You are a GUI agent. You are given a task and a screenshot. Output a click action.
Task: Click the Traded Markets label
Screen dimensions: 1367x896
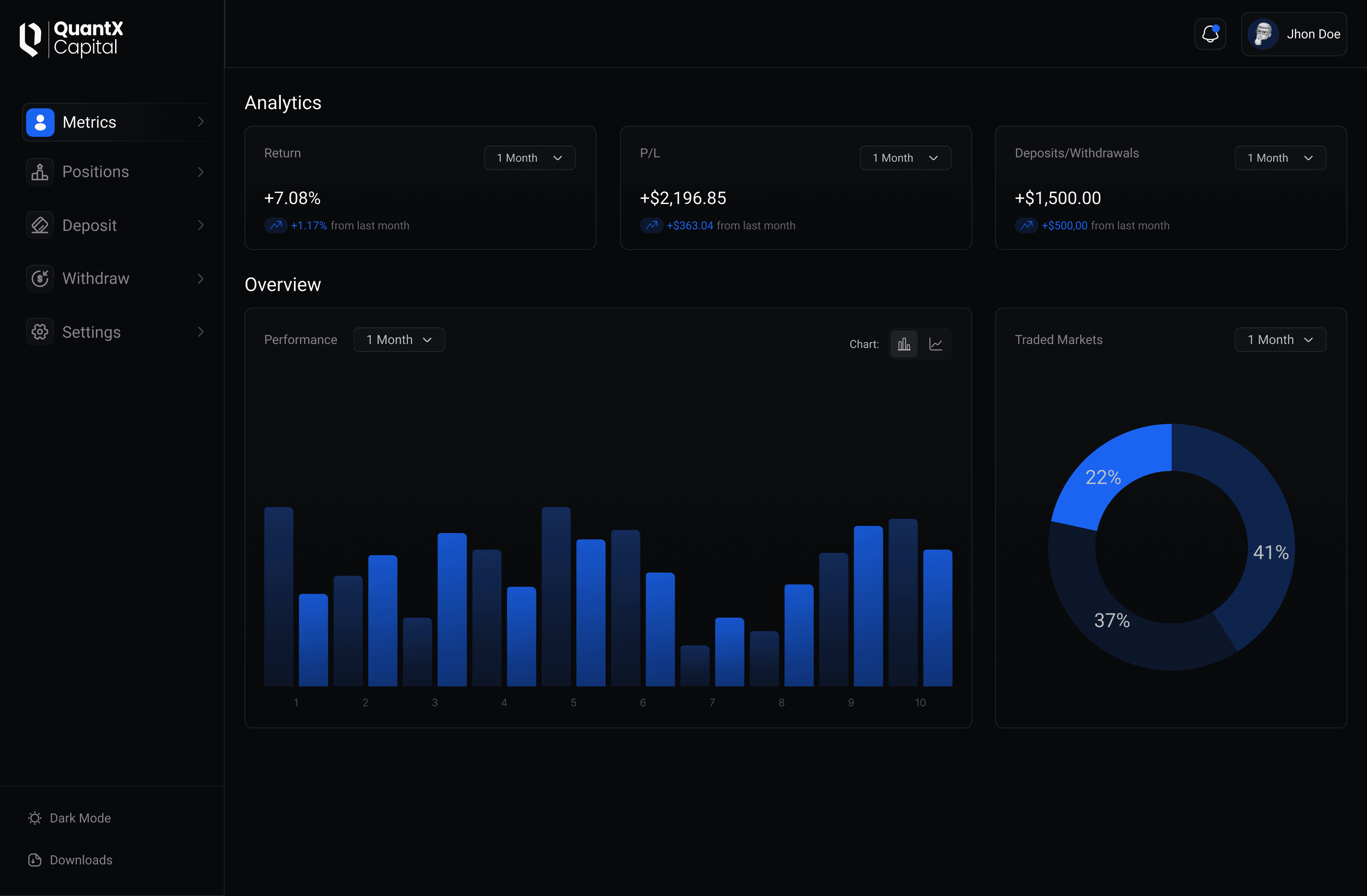(x=1058, y=339)
